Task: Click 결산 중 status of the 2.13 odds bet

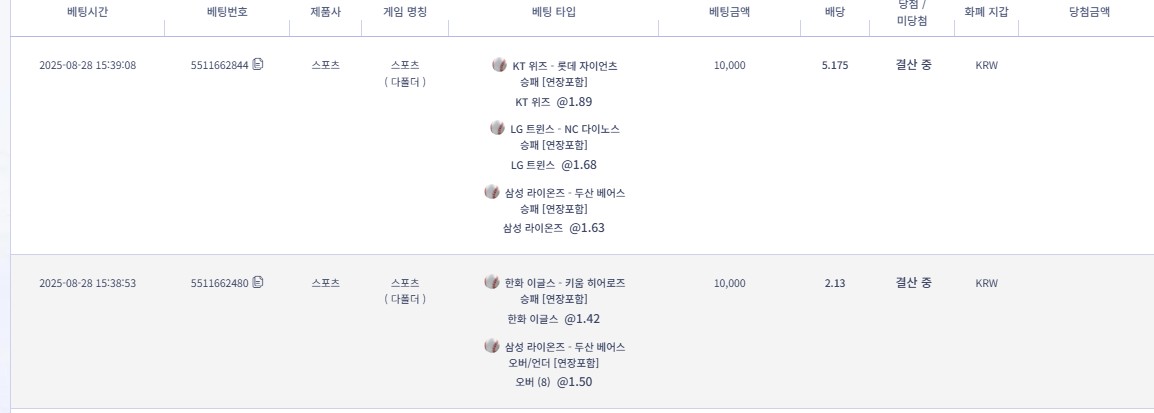Action: coord(913,283)
